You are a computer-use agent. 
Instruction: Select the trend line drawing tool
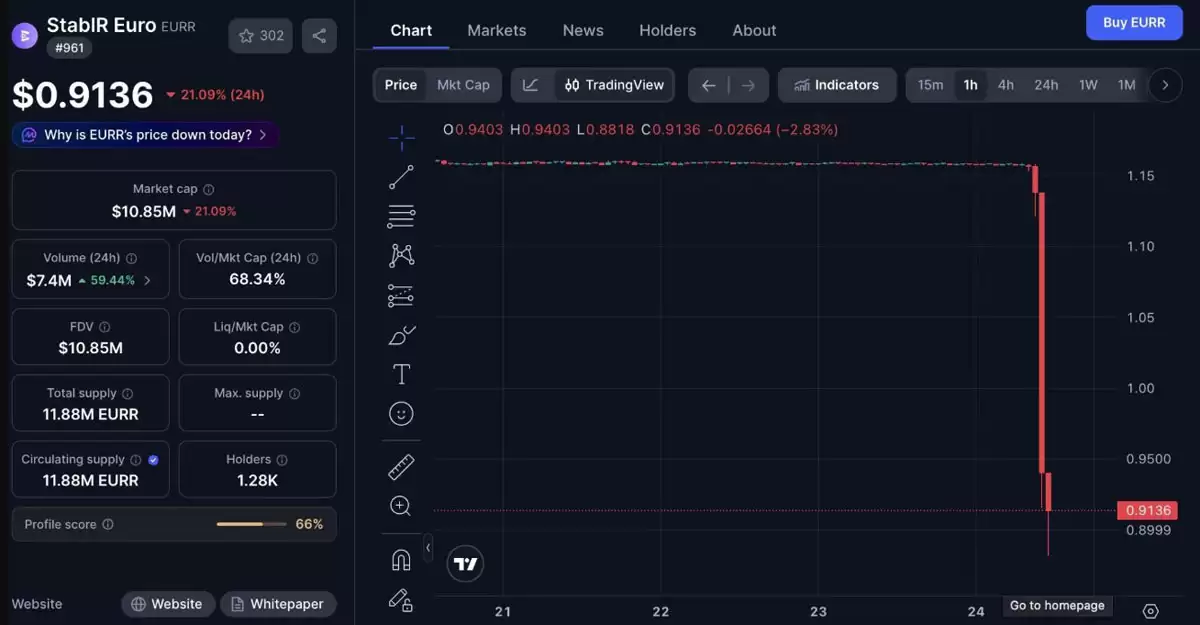[401, 178]
